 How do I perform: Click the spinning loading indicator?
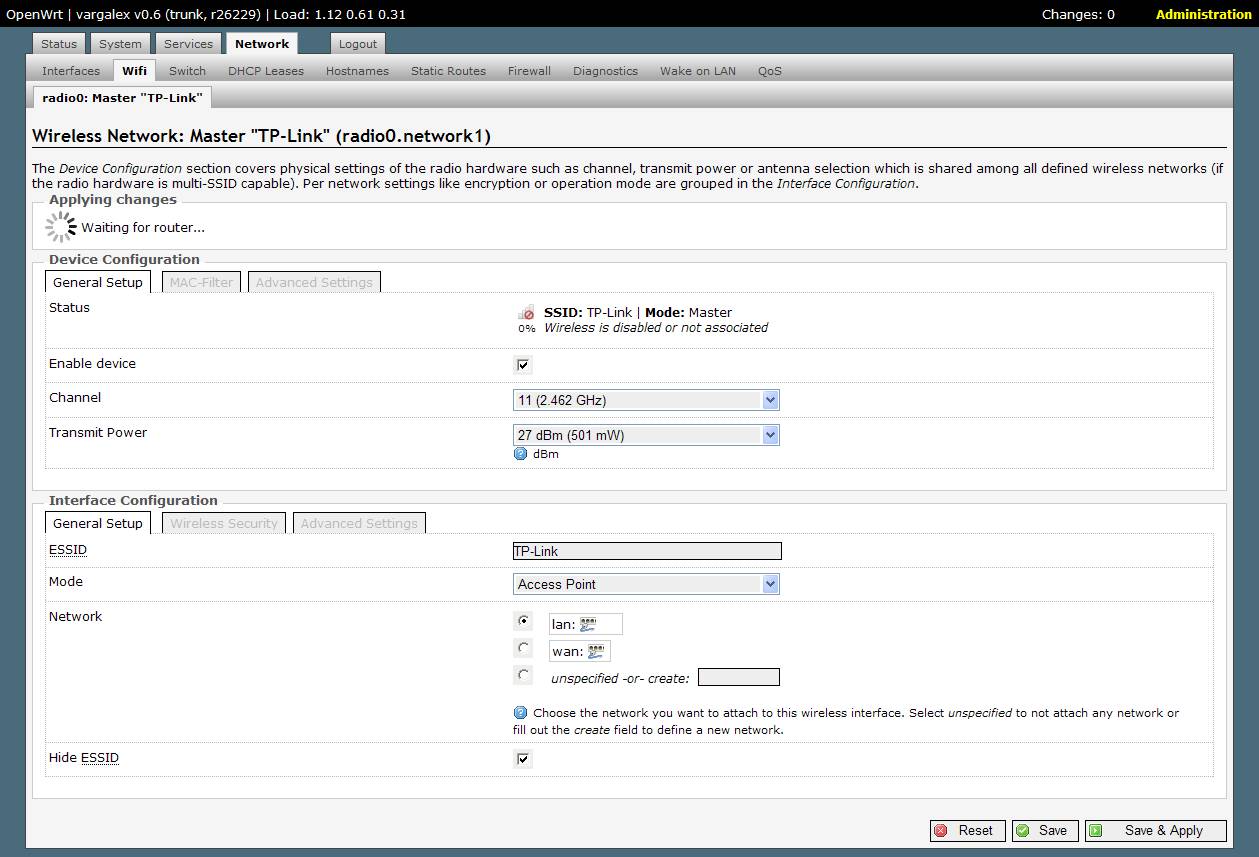coord(61,227)
